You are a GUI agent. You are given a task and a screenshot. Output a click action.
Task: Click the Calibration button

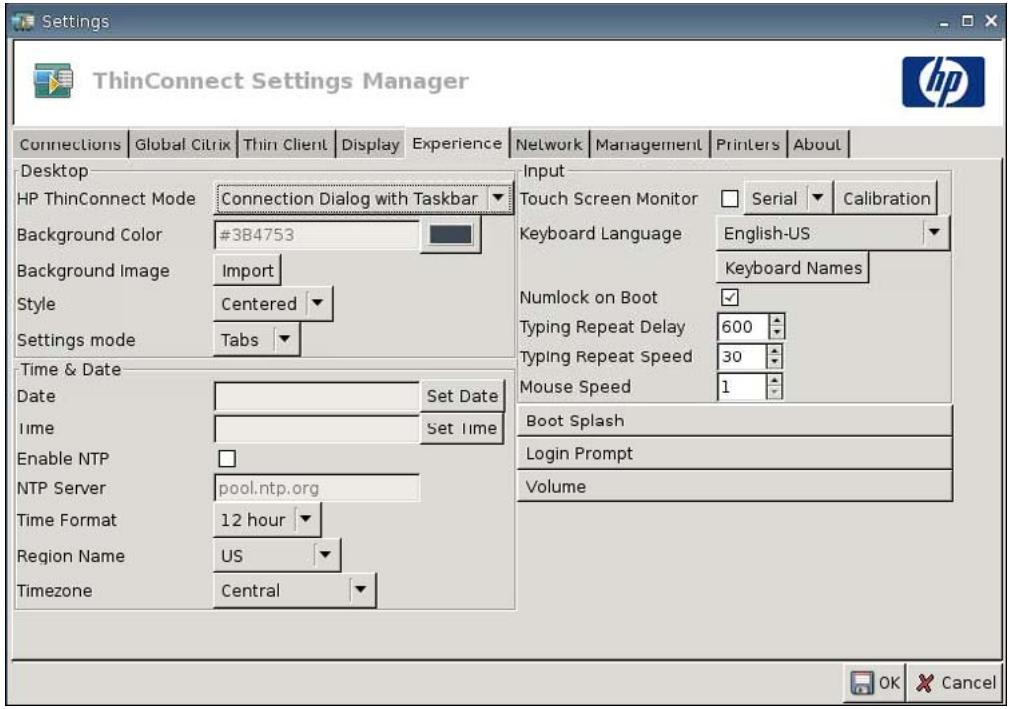click(x=886, y=199)
